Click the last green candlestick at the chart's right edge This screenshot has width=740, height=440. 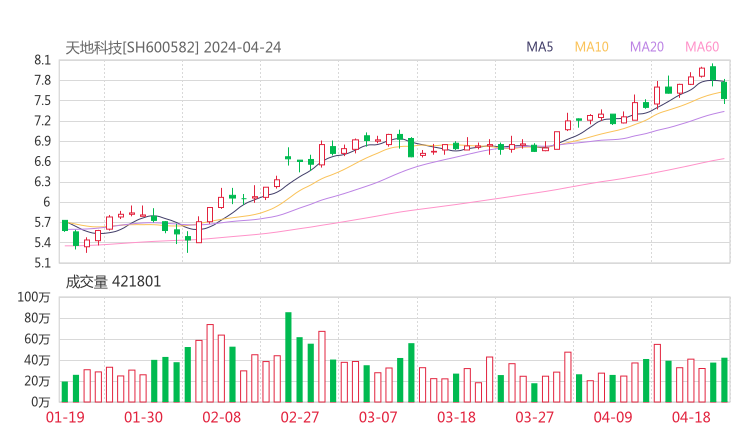724,90
